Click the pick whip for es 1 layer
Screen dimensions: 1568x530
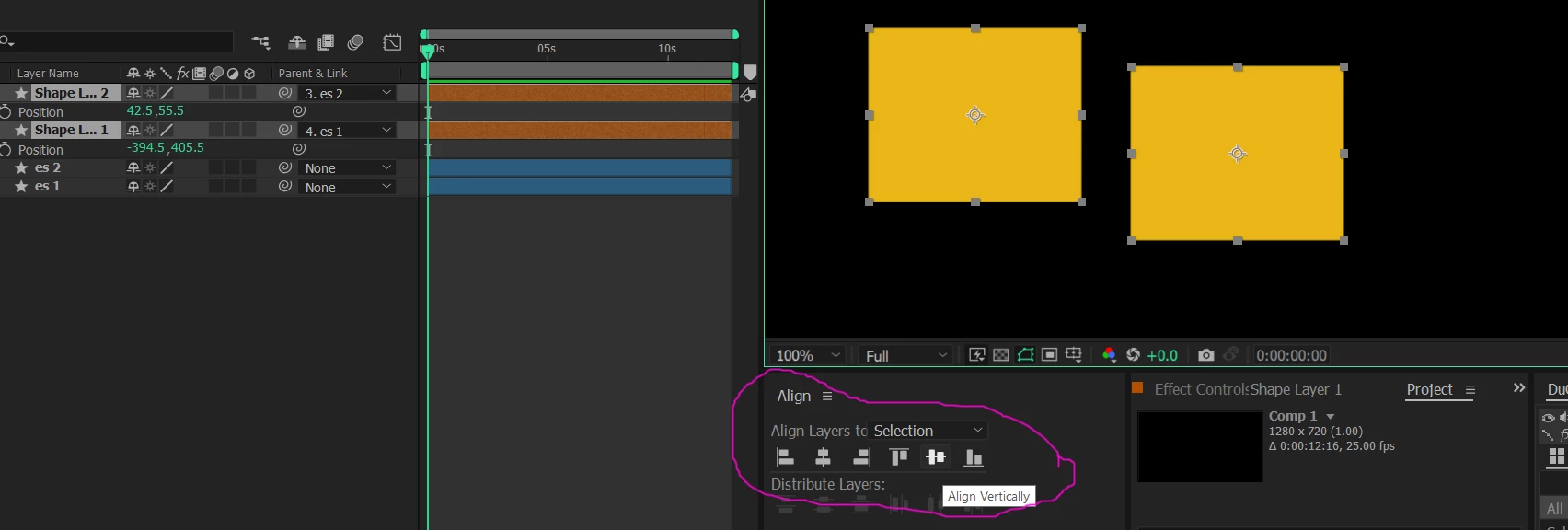click(x=285, y=186)
